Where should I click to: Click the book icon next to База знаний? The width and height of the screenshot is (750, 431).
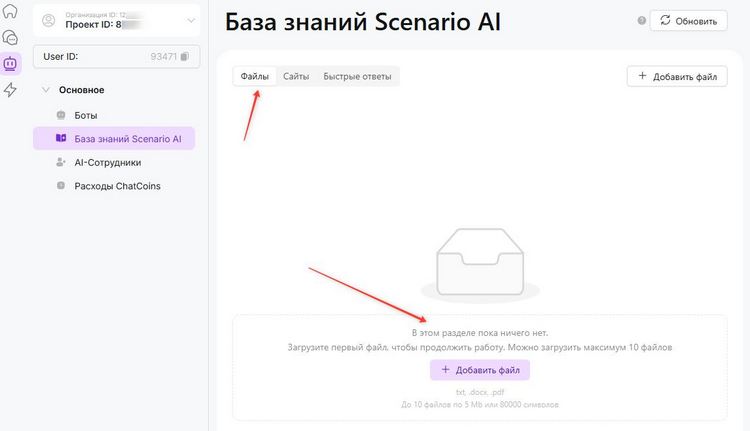(x=61, y=138)
